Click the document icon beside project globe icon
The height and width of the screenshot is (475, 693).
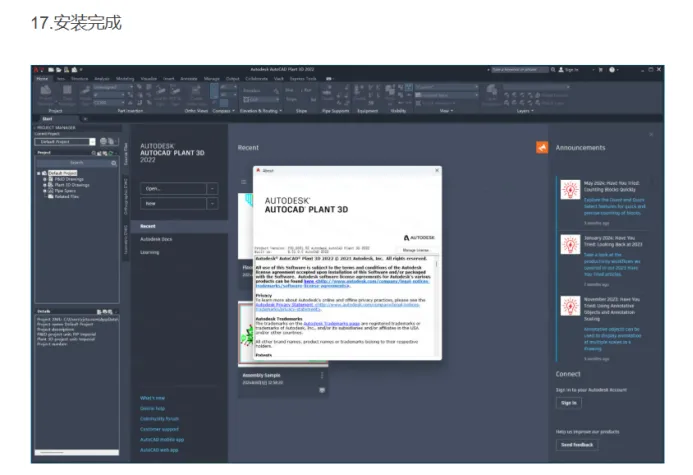coord(111,141)
